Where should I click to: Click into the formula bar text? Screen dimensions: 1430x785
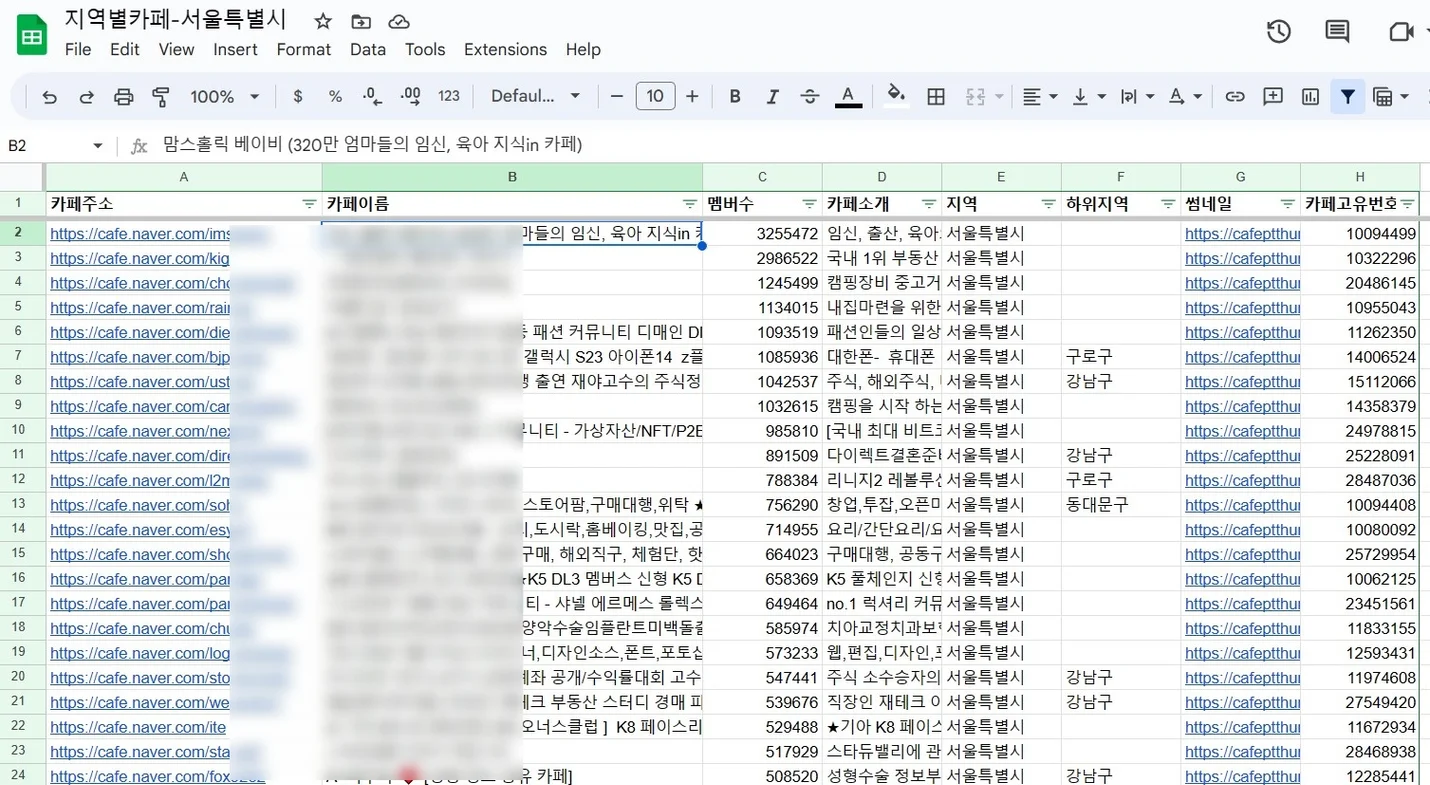click(372, 145)
